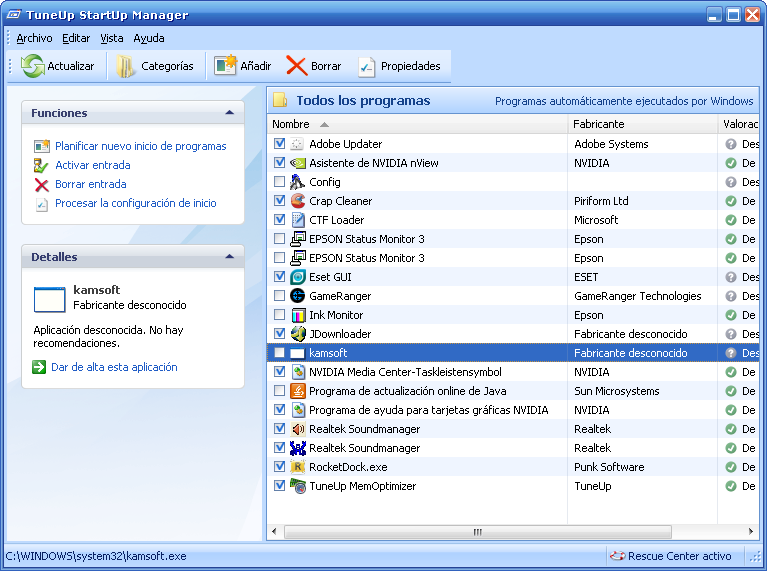
Task: Click the GameRanger program icon
Action: pyautogui.click(x=297, y=296)
